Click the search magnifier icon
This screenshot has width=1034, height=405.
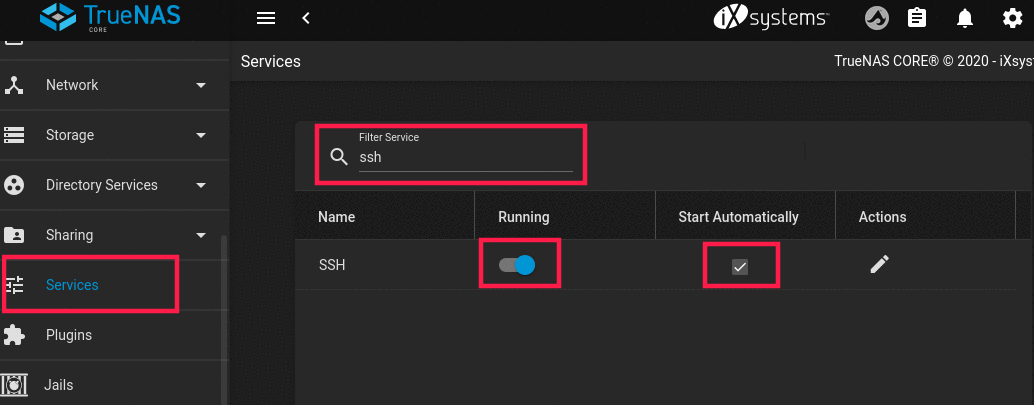click(339, 157)
